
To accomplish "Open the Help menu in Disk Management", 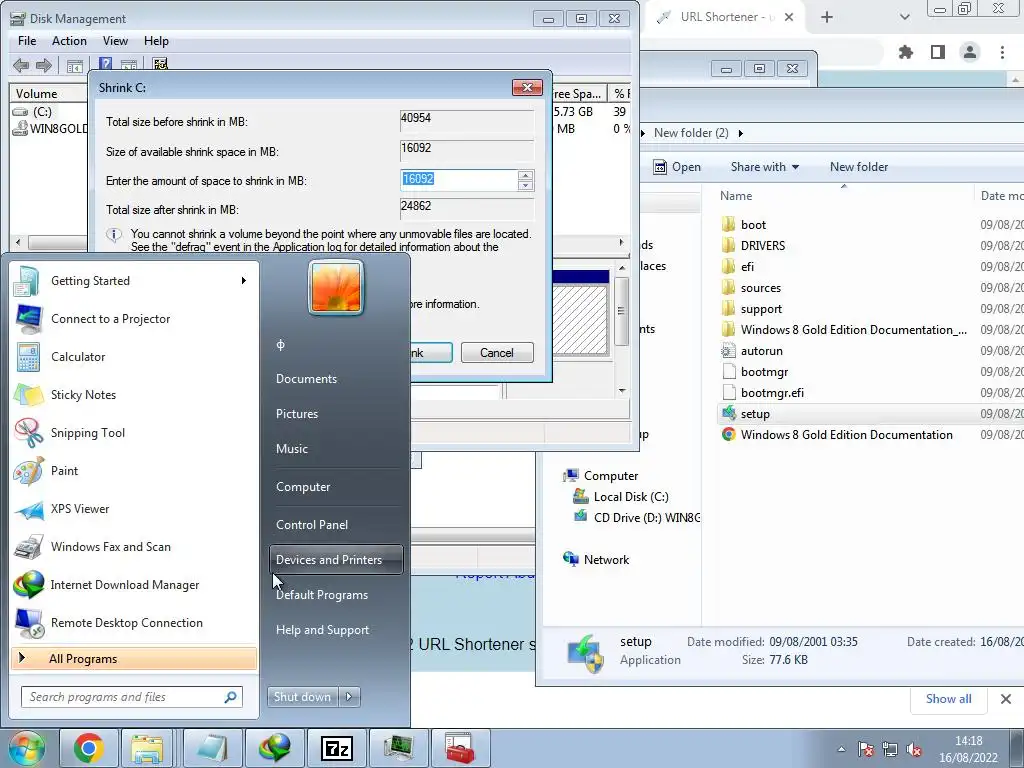I will click(x=156, y=40).
